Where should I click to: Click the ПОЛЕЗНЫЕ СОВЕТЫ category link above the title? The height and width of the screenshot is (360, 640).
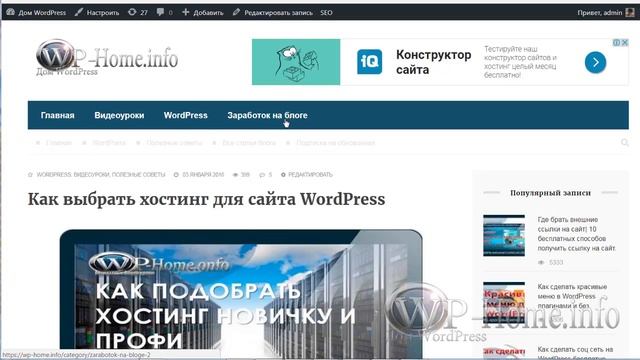[x=139, y=175]
